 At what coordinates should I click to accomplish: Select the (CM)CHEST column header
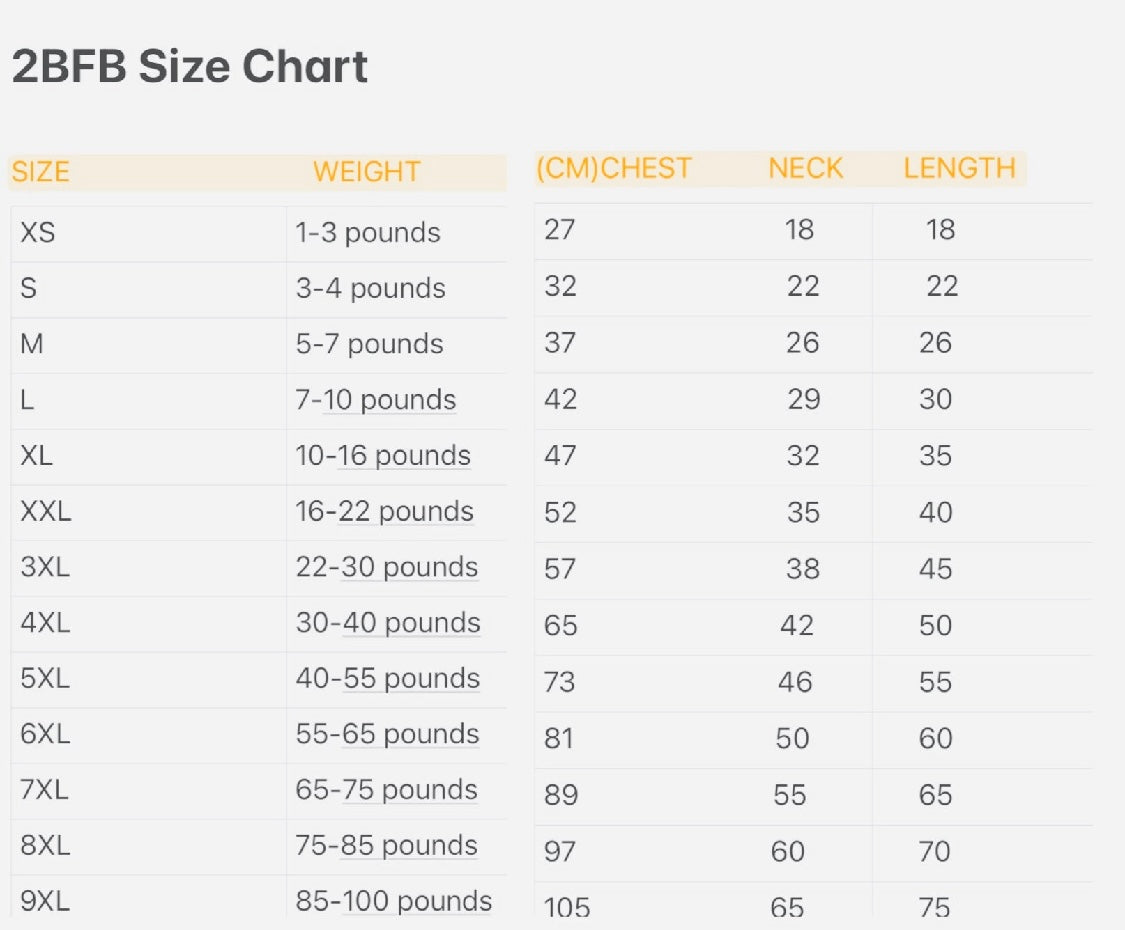[614, 168]
